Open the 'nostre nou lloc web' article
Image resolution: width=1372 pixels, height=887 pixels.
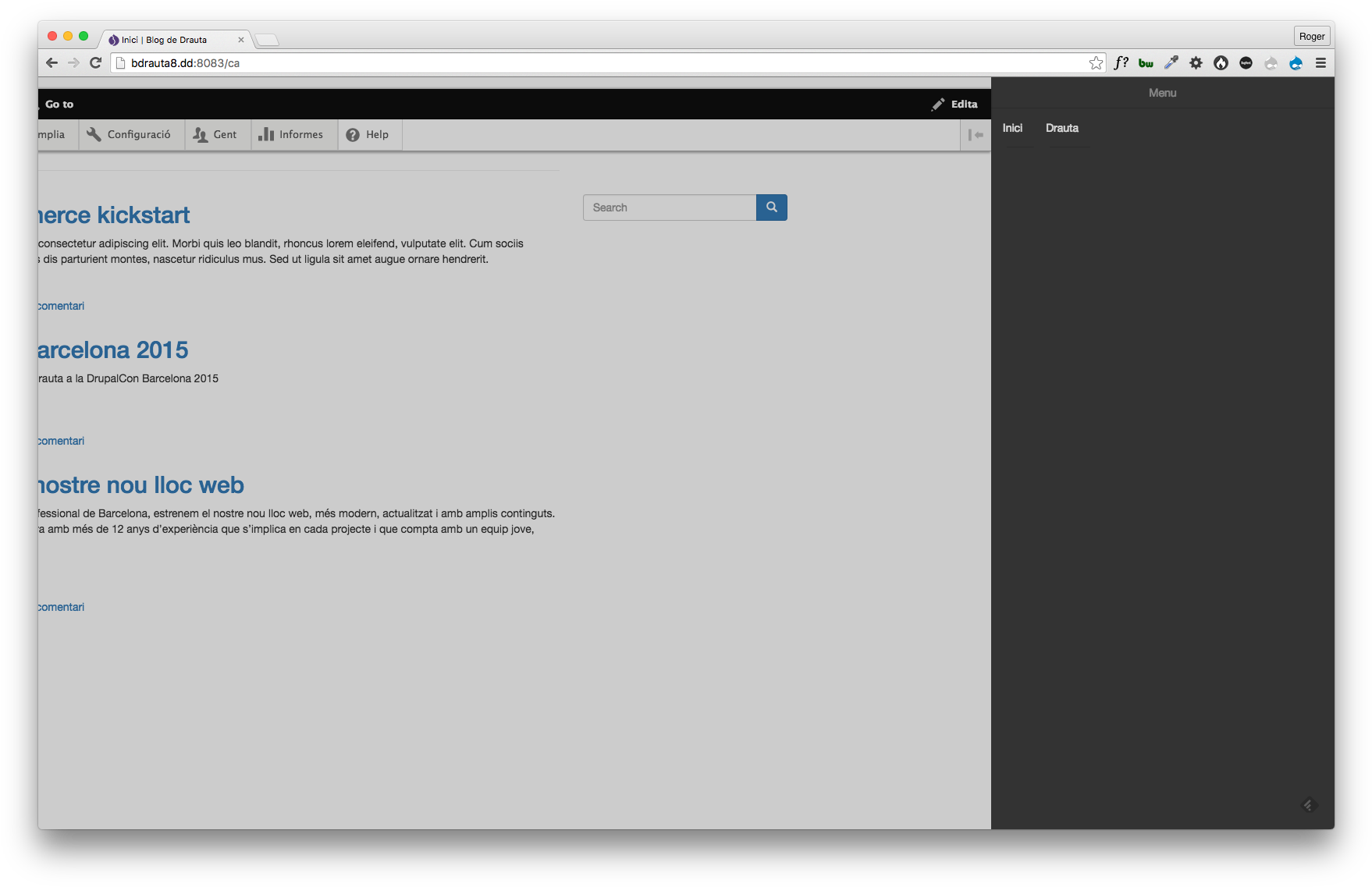(x=141, y=485)
